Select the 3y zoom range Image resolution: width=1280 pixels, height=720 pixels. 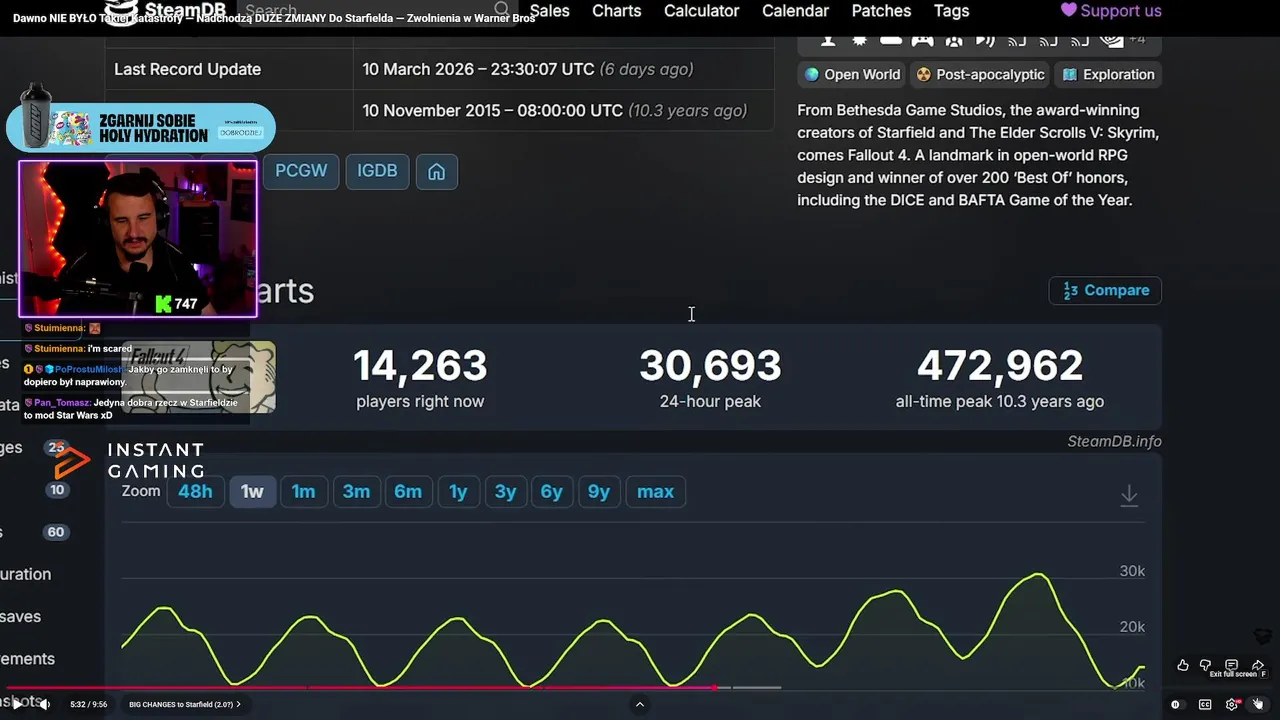[x=505, y=491]
